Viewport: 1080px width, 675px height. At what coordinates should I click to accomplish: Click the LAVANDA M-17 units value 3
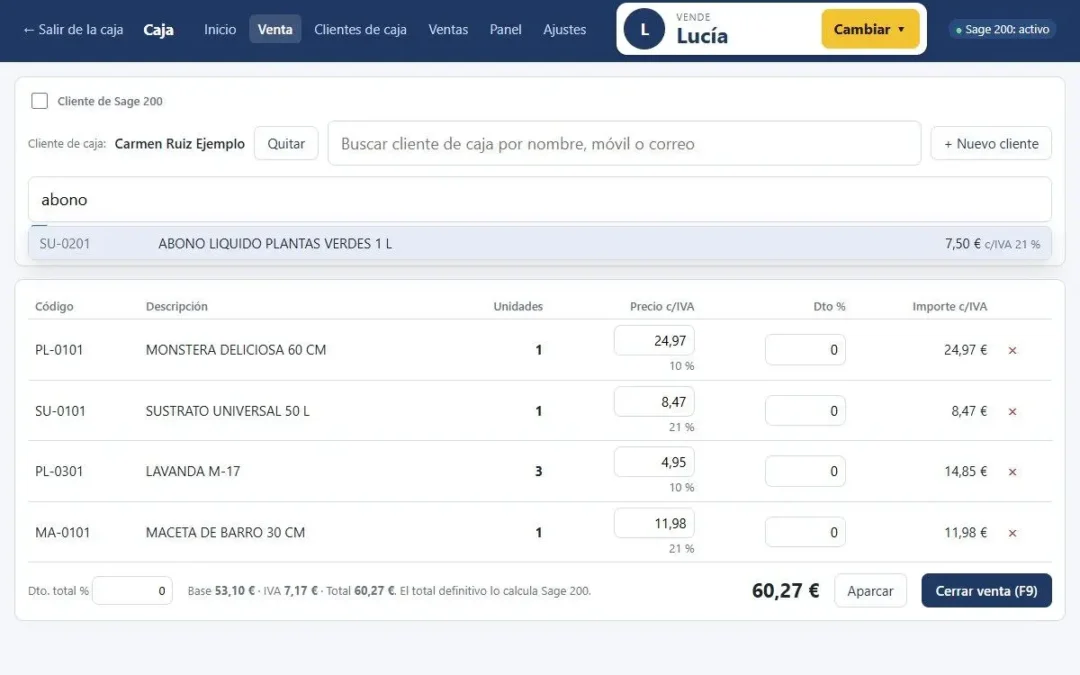pos(539,472)
